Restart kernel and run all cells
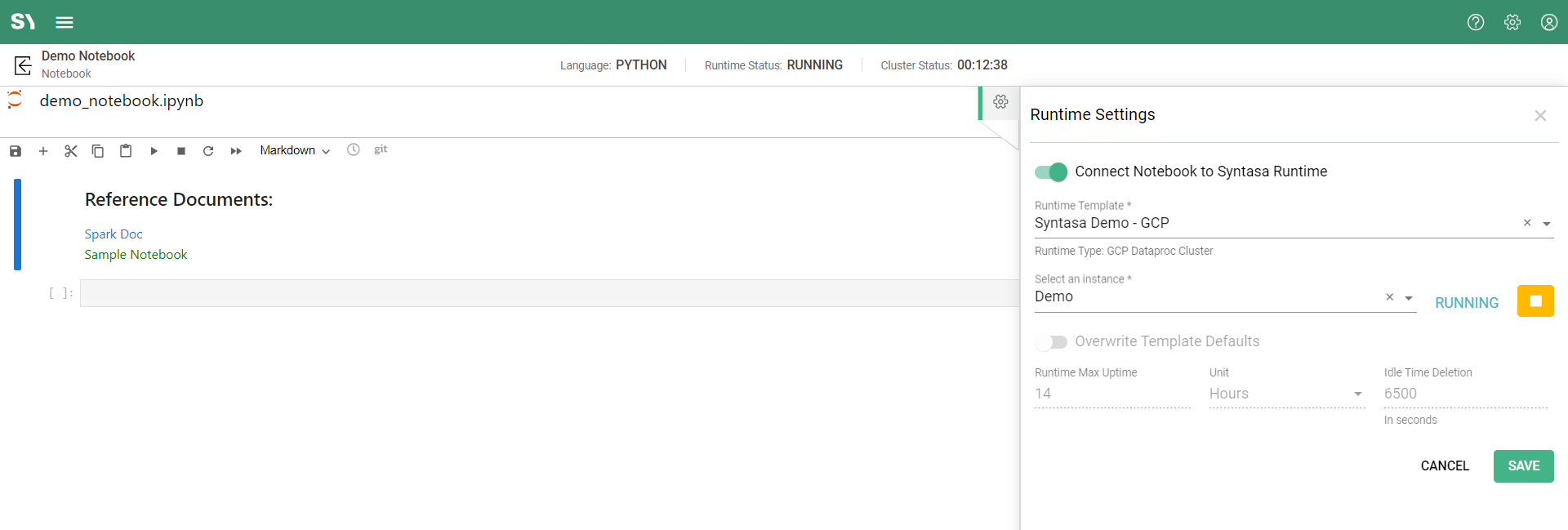The height and width of the screenshot is (530, 1568). 236,151
